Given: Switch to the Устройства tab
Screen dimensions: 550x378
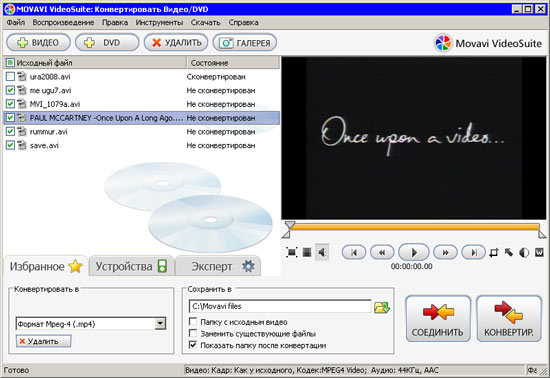Looking at the screenshot, I should click(131, 266).
